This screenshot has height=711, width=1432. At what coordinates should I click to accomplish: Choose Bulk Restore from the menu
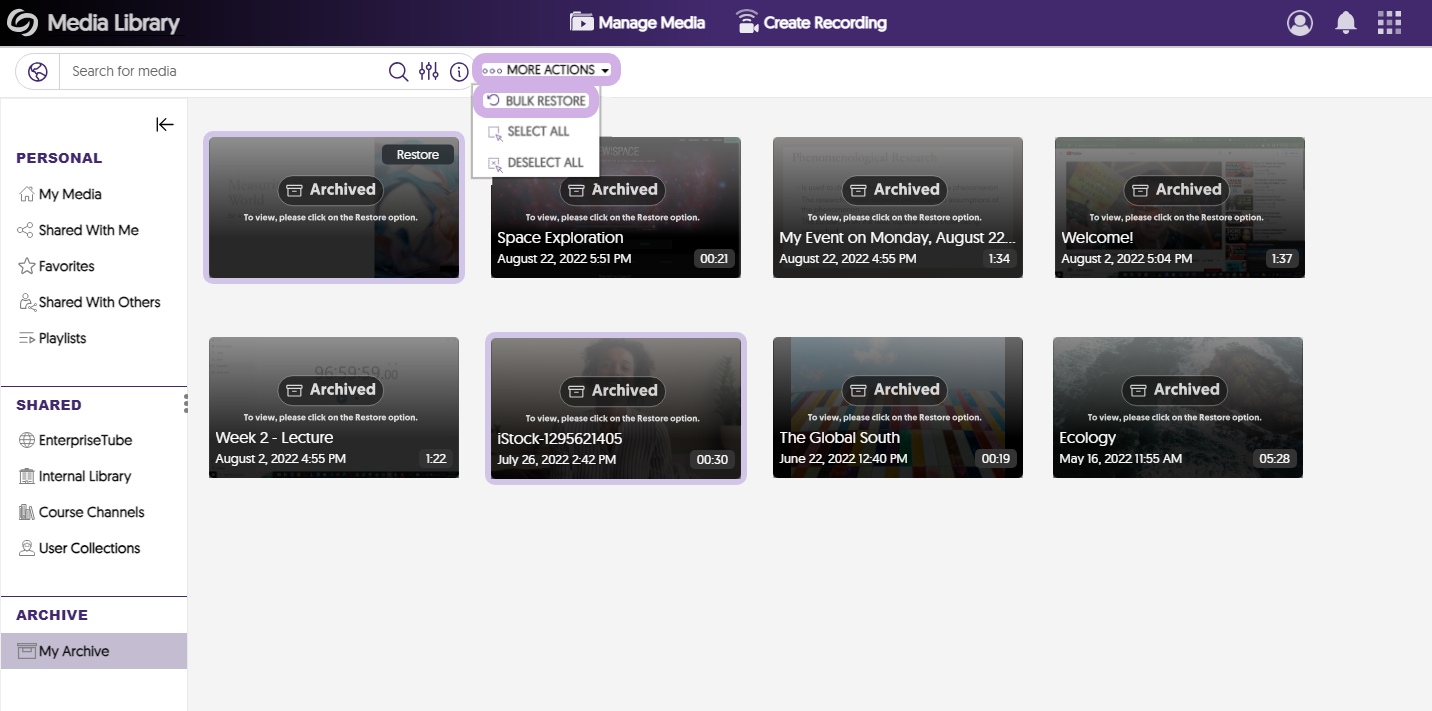click(536, 101)
